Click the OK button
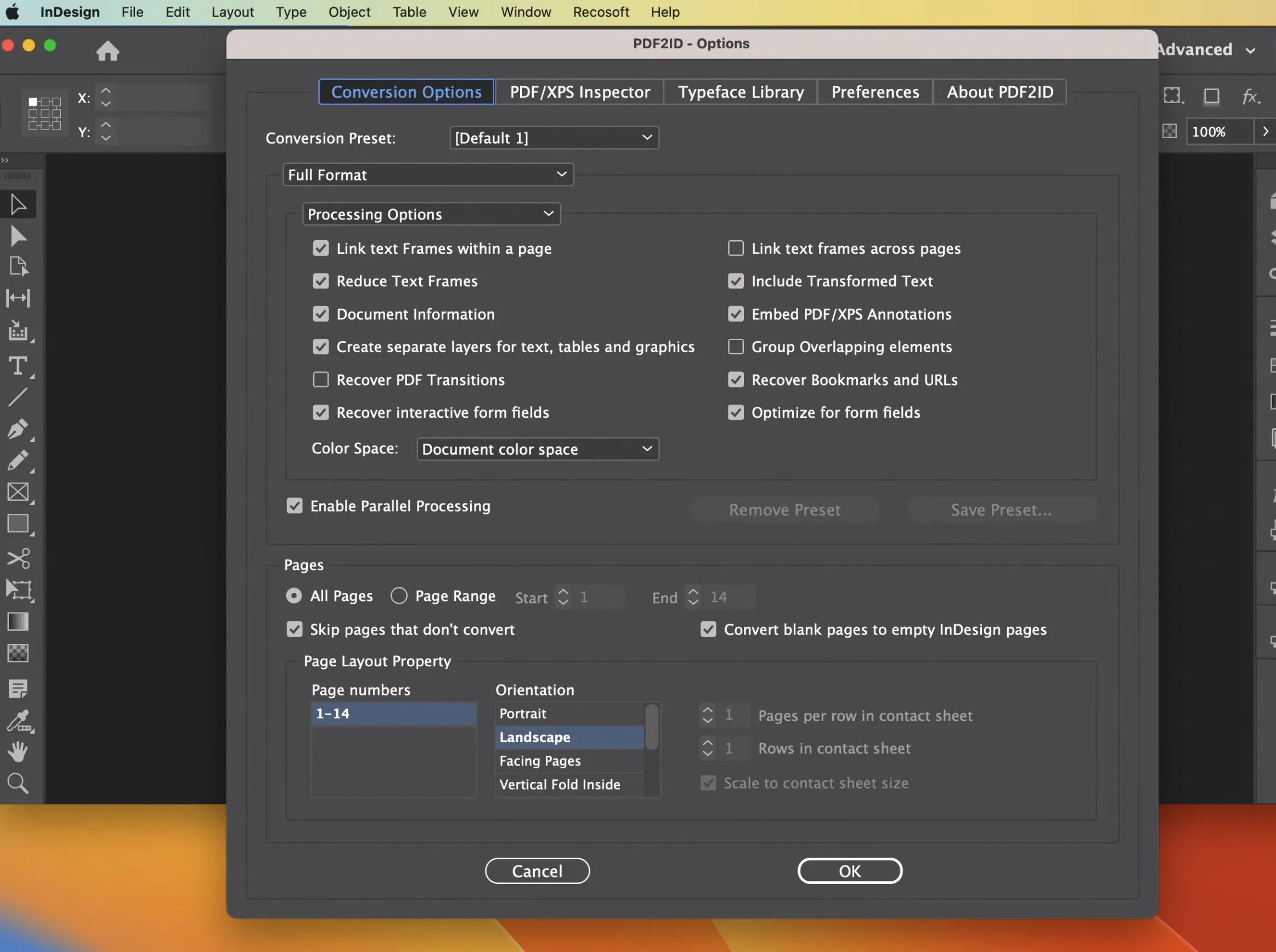1276x952 pixels. pos(850,870)
